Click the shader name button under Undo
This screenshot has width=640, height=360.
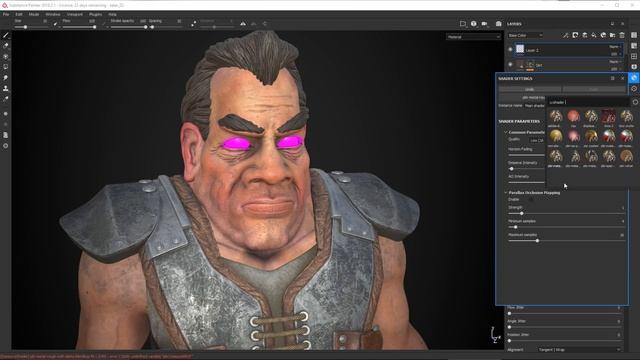click(x=522, y=98)
